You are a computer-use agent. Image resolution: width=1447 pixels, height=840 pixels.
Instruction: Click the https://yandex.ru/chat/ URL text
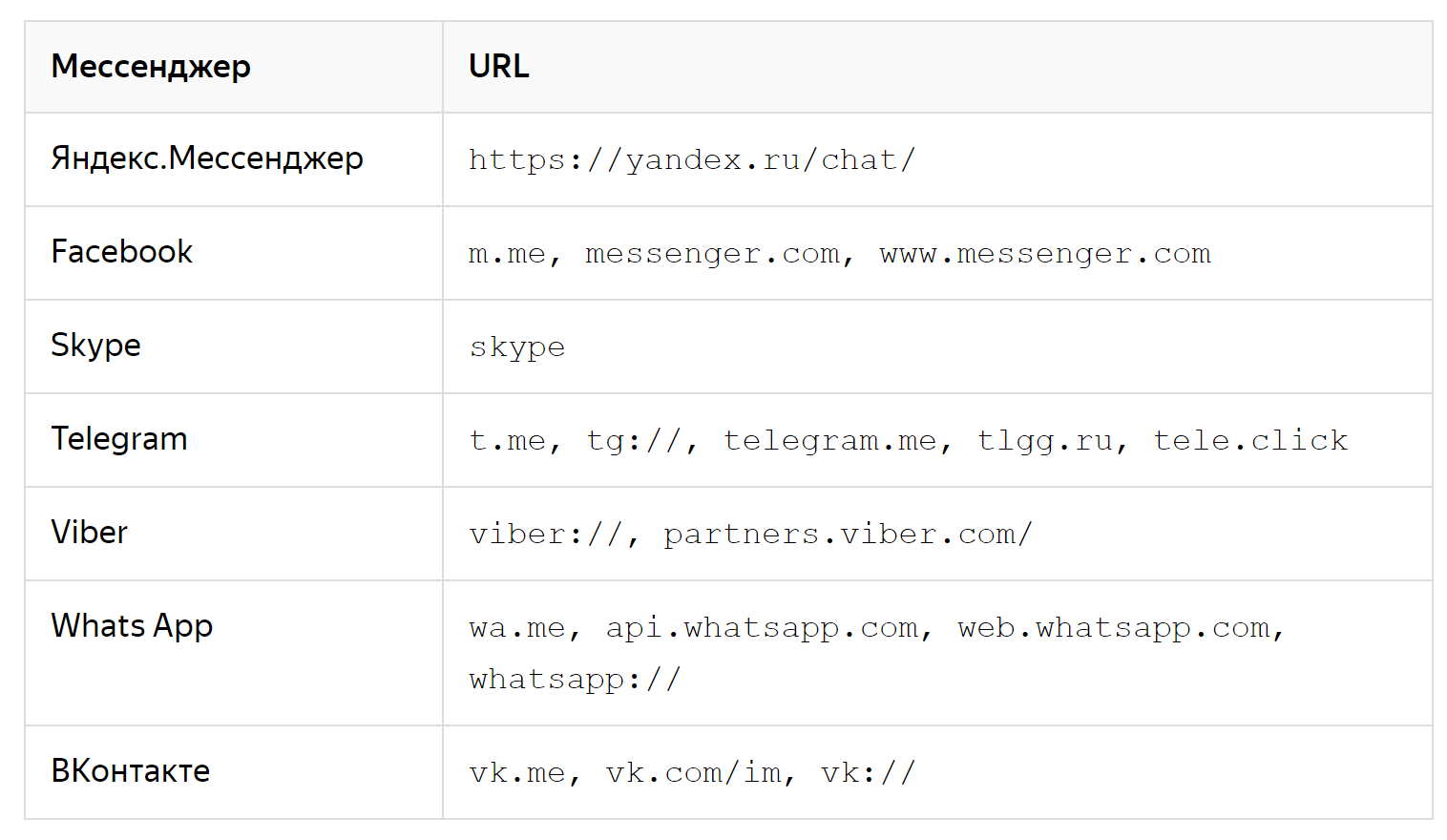point(692,160)
